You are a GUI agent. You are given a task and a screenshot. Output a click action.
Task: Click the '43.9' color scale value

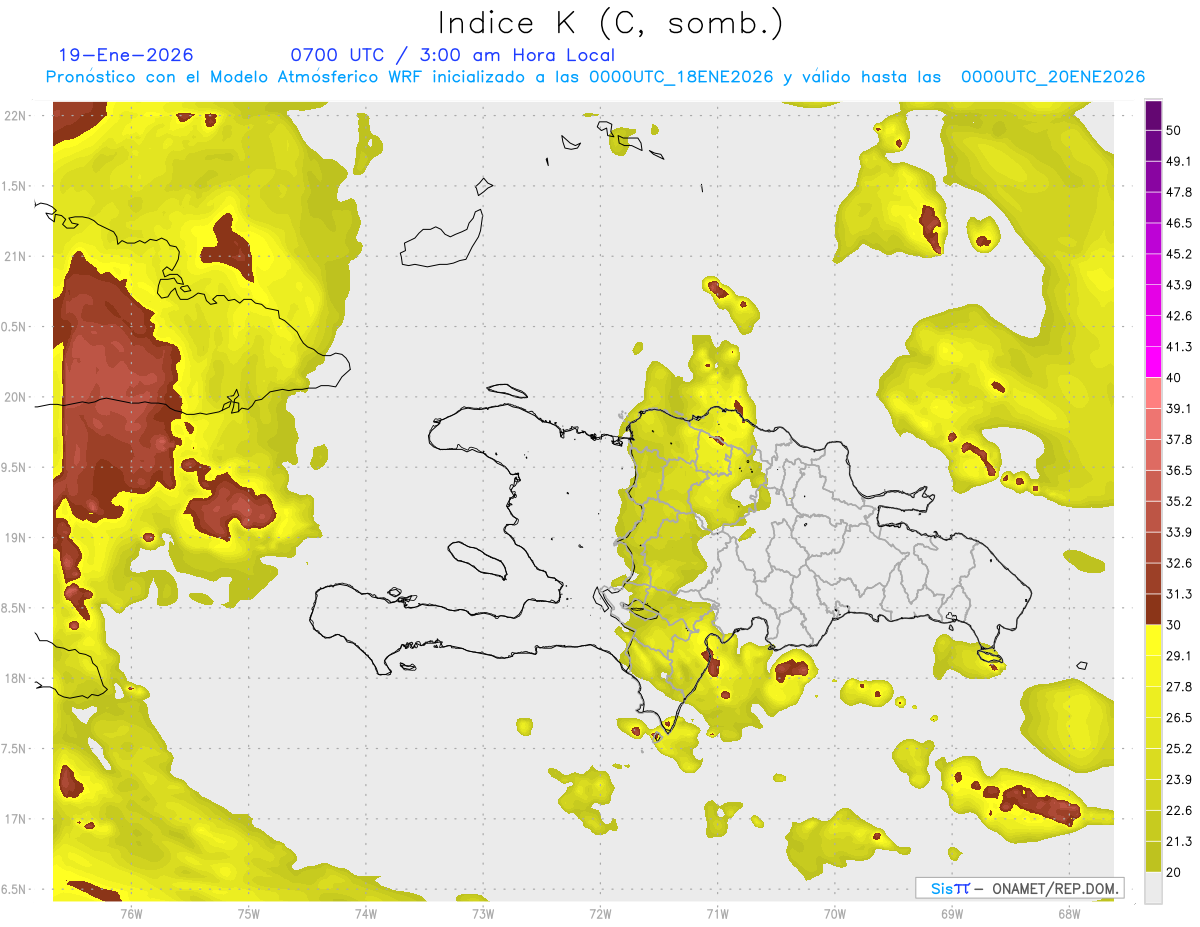coord(1179,285)
